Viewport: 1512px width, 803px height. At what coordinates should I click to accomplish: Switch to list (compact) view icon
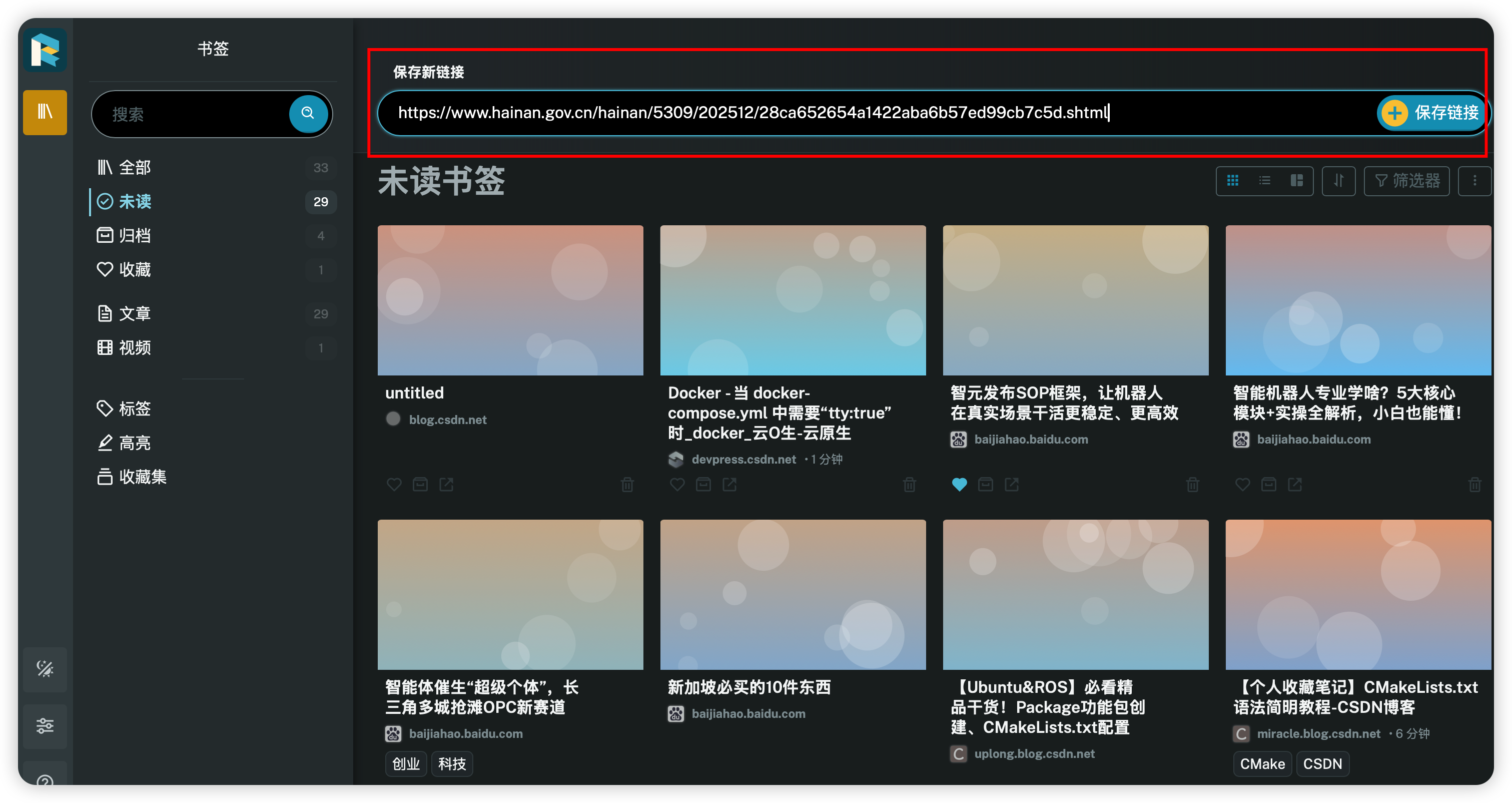point(1265,180)
